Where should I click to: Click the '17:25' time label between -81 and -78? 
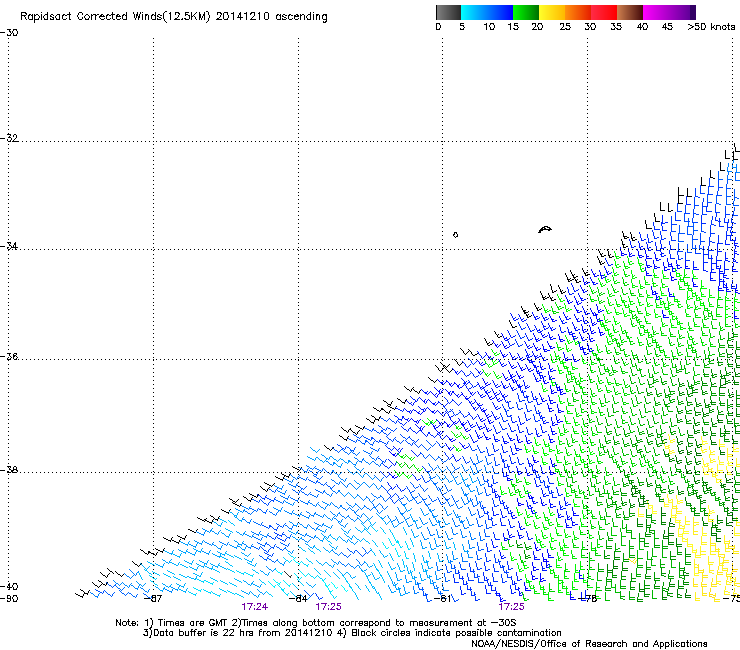pos(512,607)
